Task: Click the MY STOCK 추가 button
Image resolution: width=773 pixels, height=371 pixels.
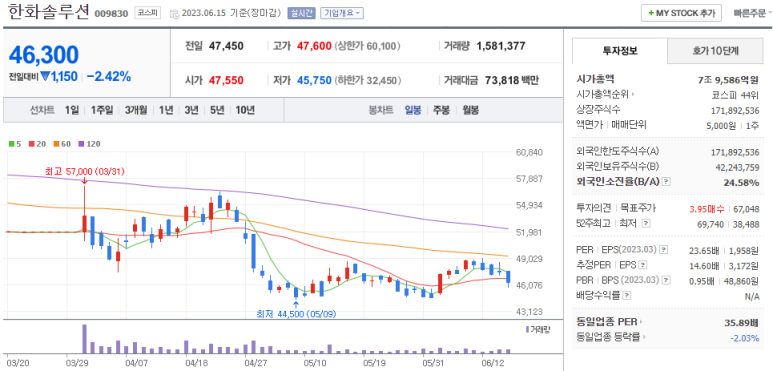Action: click(681, 13)
